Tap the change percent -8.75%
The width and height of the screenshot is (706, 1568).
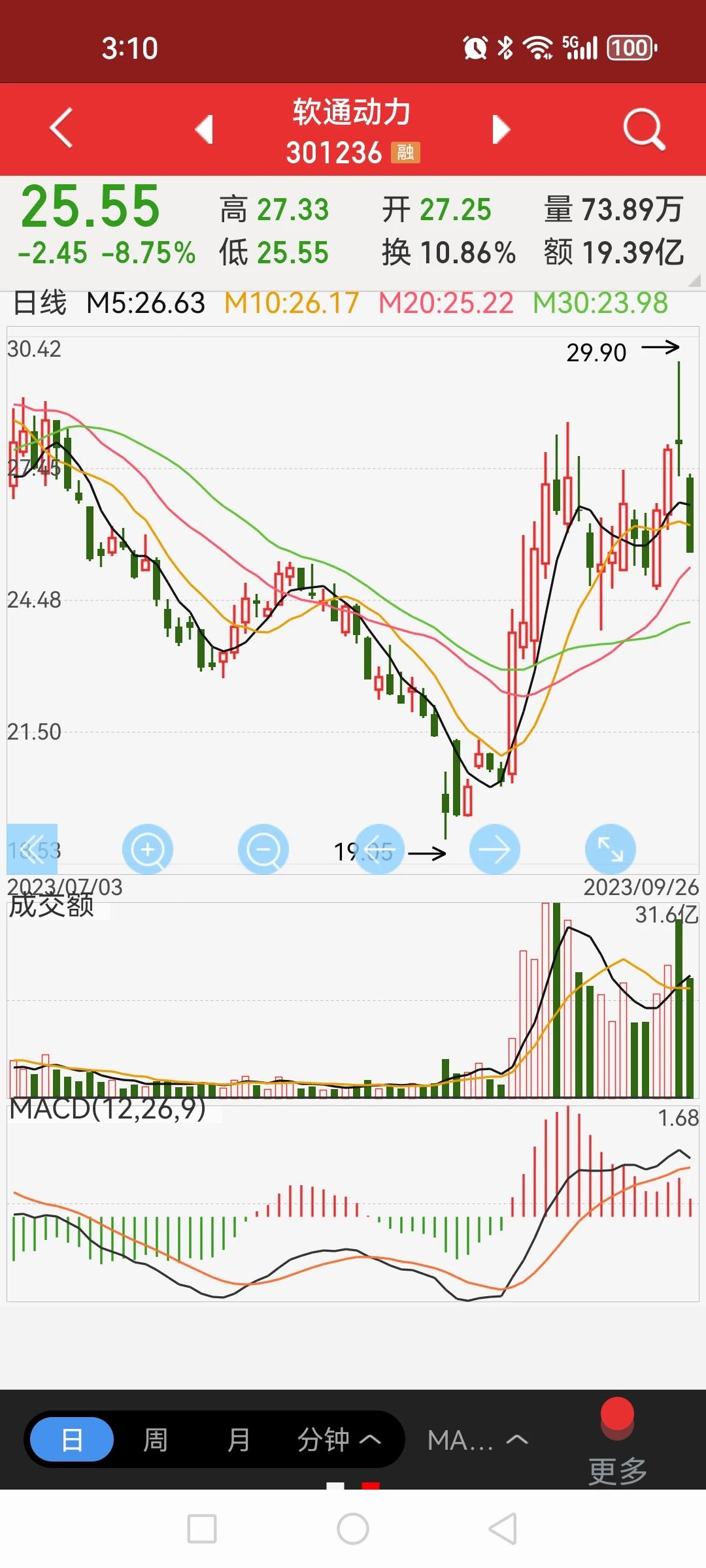click(148, 253)
